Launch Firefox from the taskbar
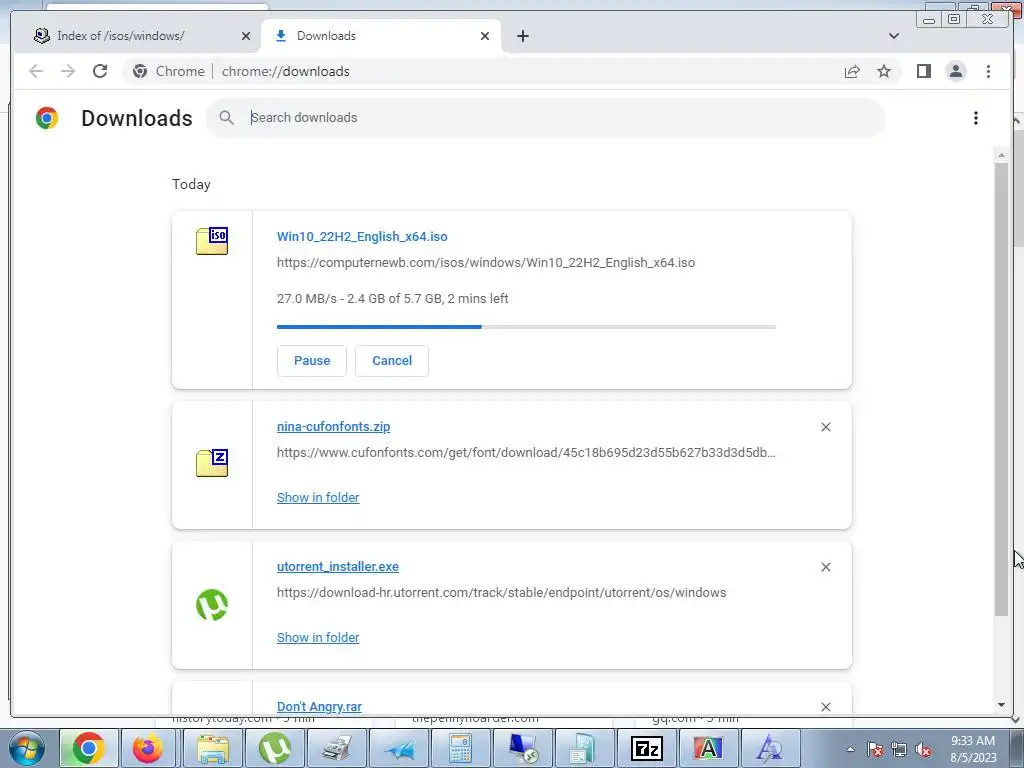Viewport: 1024px width, 768px height. (x=148, y=748)
